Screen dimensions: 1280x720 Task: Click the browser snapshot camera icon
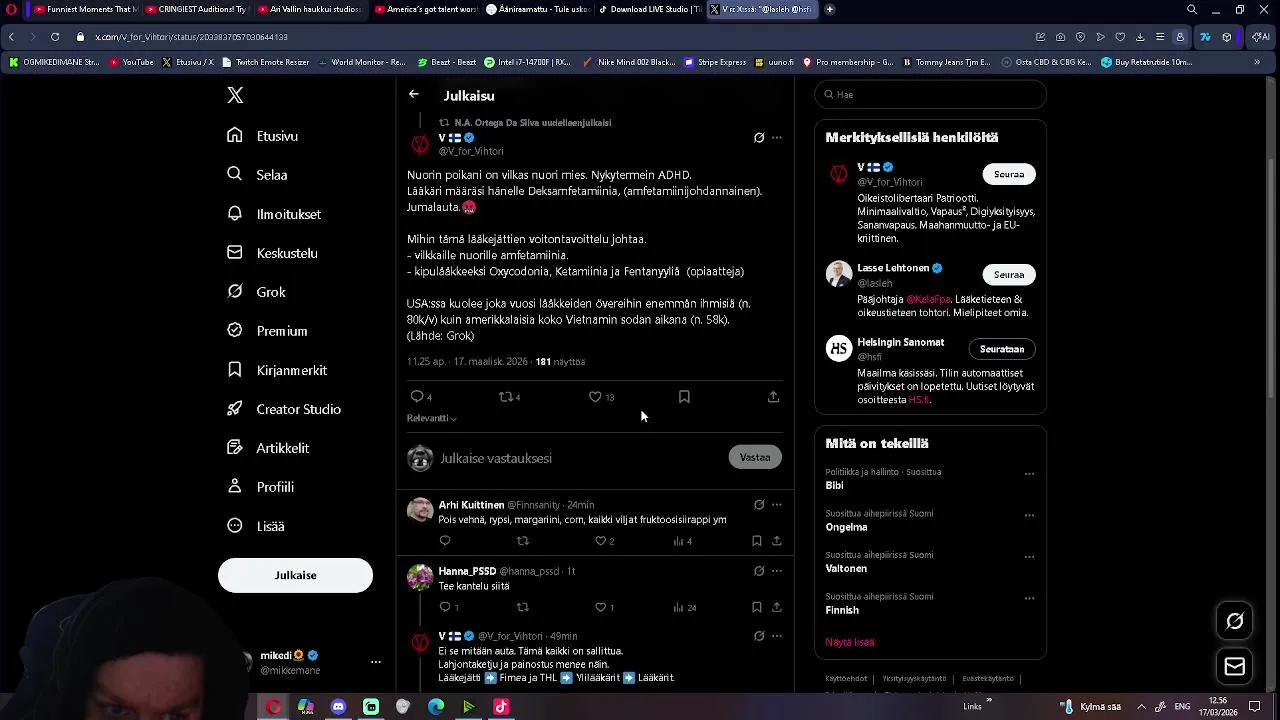1060,37
